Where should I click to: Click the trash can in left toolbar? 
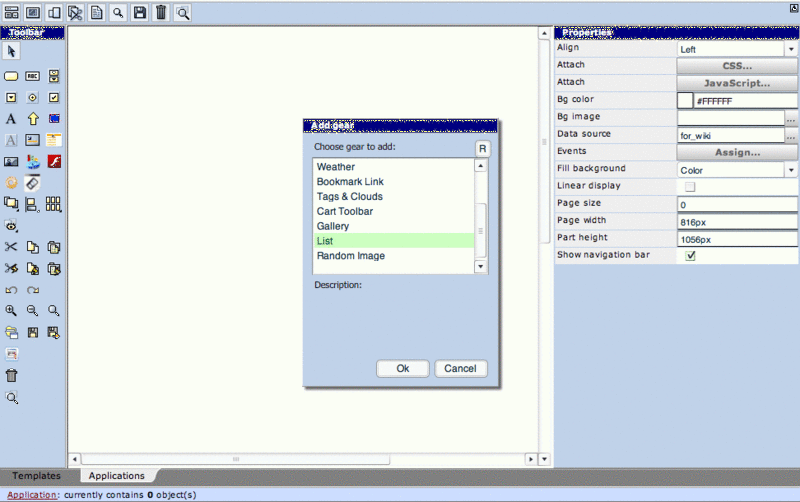[11, 376]
